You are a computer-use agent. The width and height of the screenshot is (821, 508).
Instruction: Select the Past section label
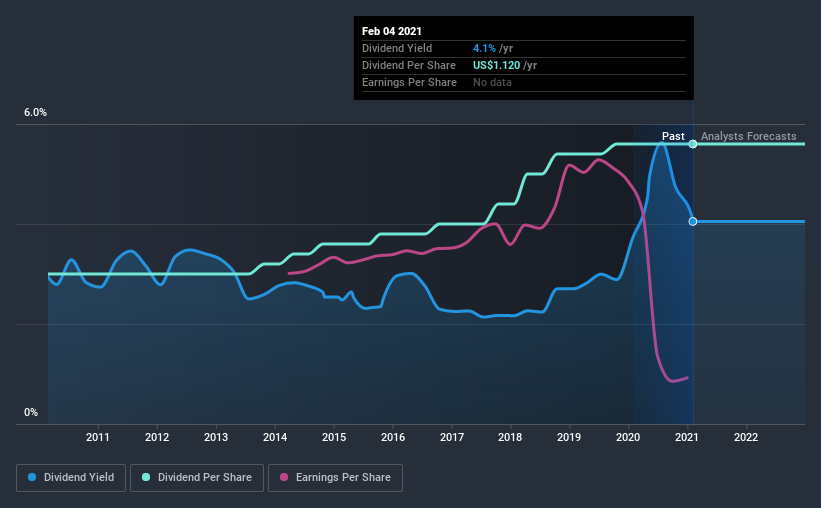tap(673, 136)
